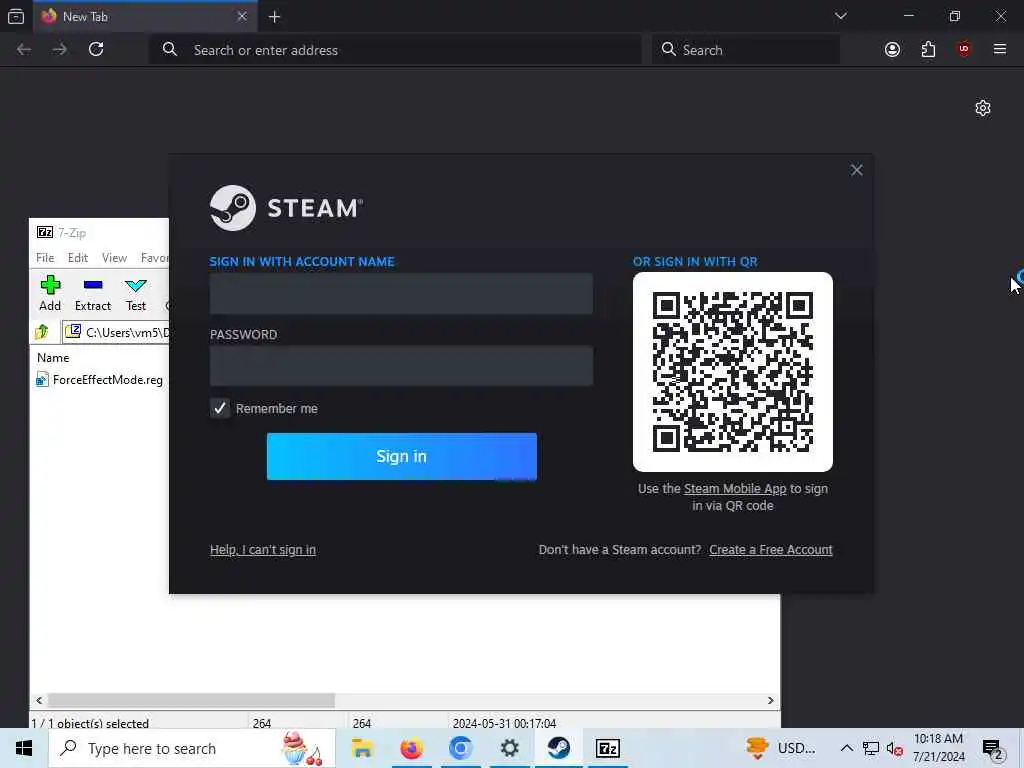Screen dimensions: 1024x768
Task: Open the Windows Start menu
Action: [24, 748]
